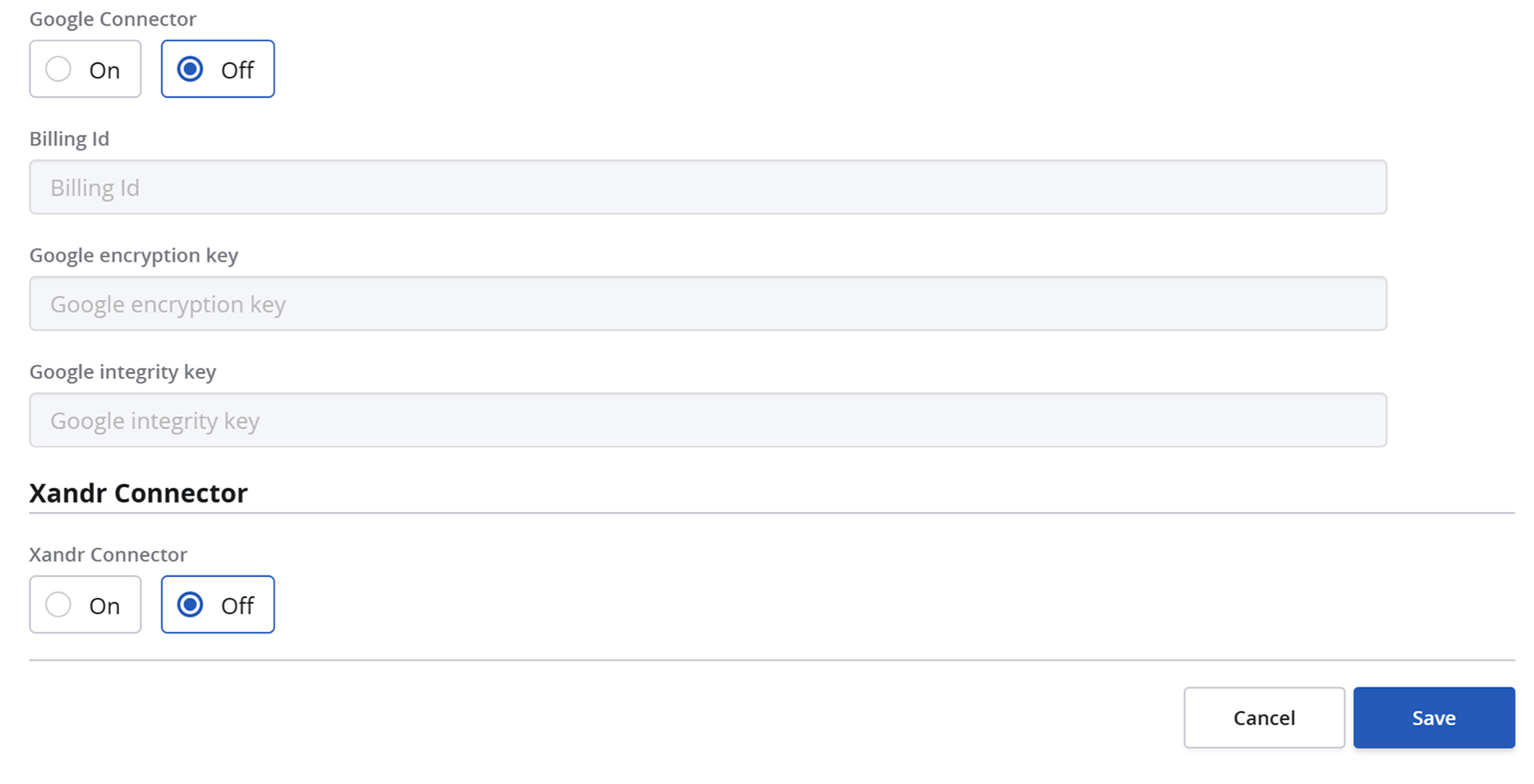The width and height of the screenshot is (1534, 784).
Task: Save the connector settings
Action: click(x=1433, y=717)
